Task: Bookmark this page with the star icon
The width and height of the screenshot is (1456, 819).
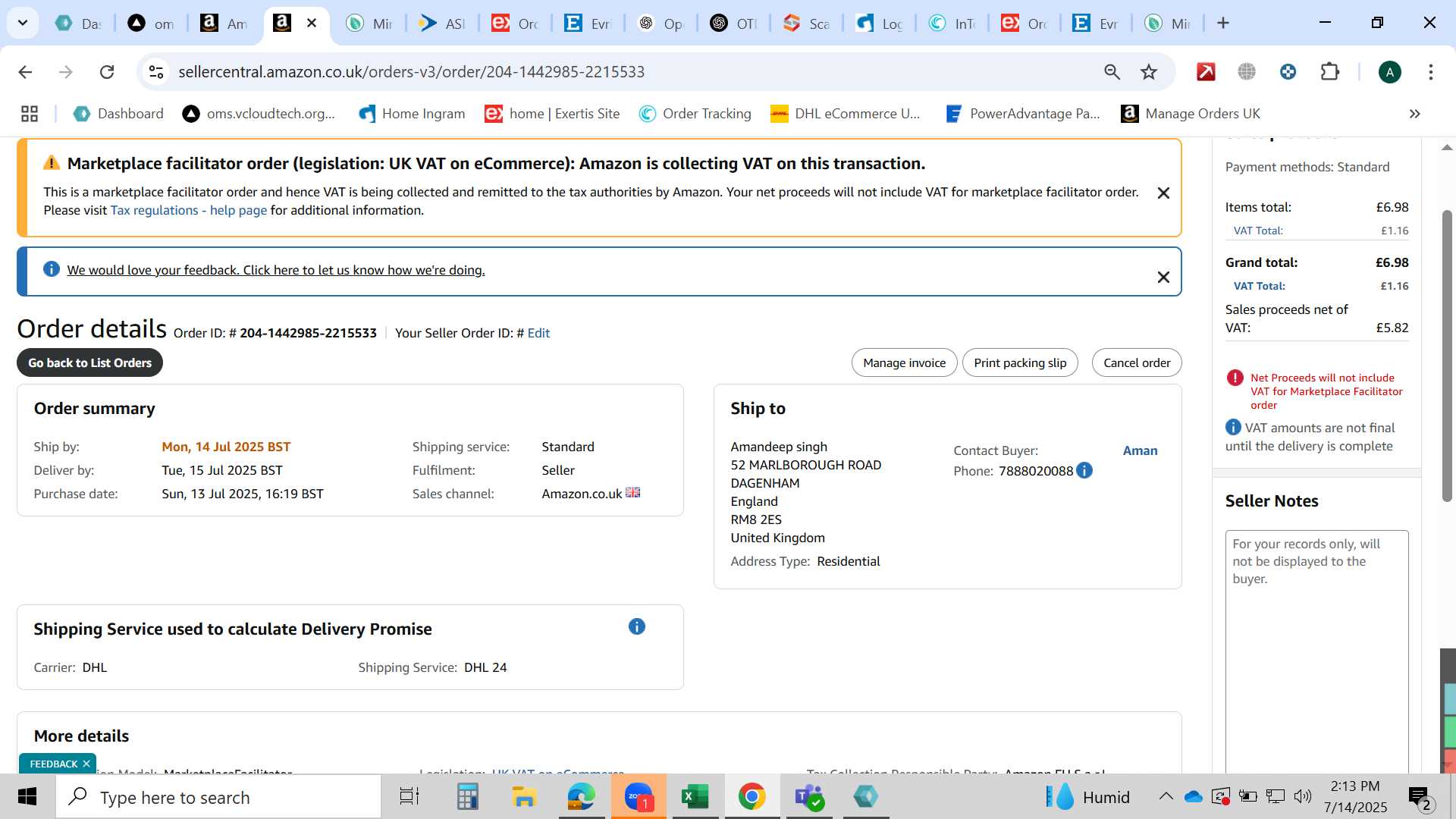Action: pyautogui.click(x=1149, y=72)
